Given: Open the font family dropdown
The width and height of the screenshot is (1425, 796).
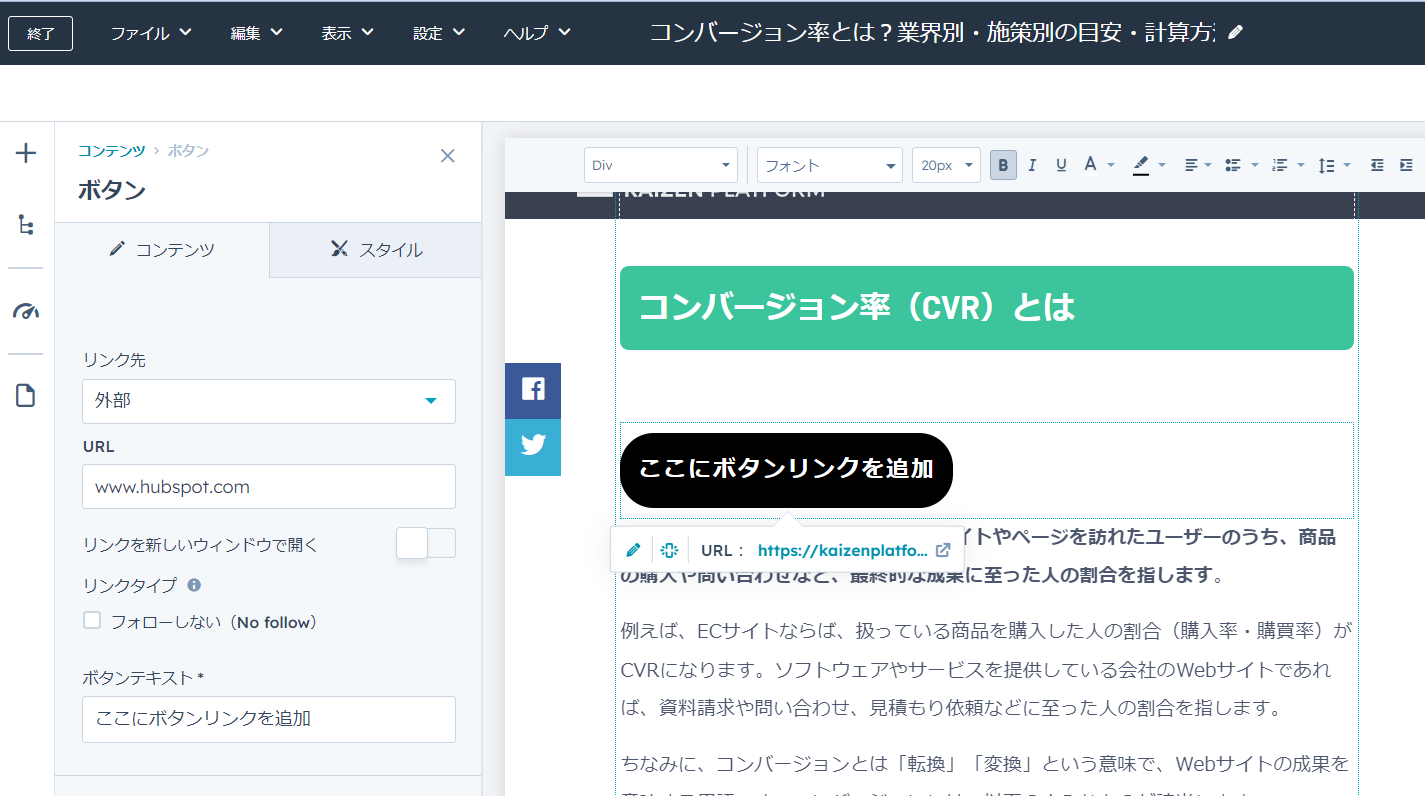Looking at the screenshot, I should (828, 164).
